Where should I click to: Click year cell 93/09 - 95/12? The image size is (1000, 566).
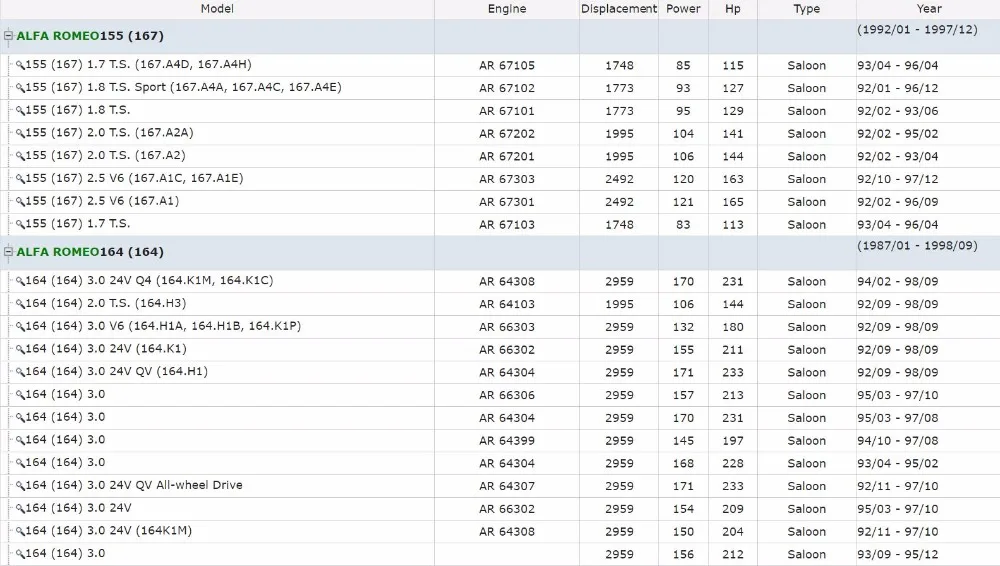(897, 555)
